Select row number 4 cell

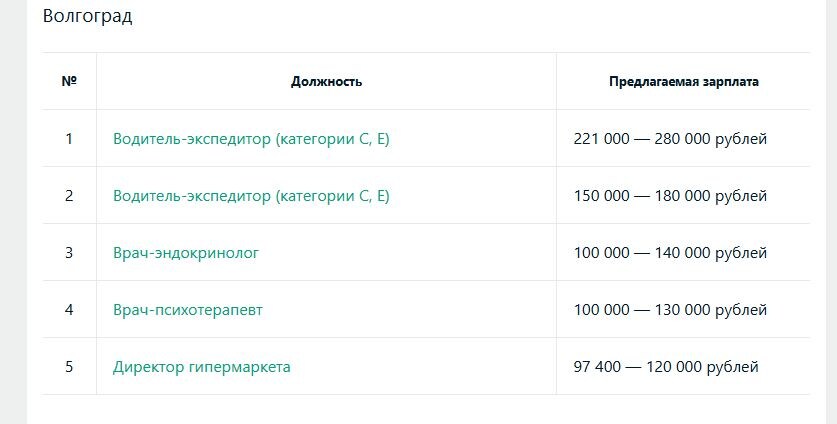pos(69,310)
